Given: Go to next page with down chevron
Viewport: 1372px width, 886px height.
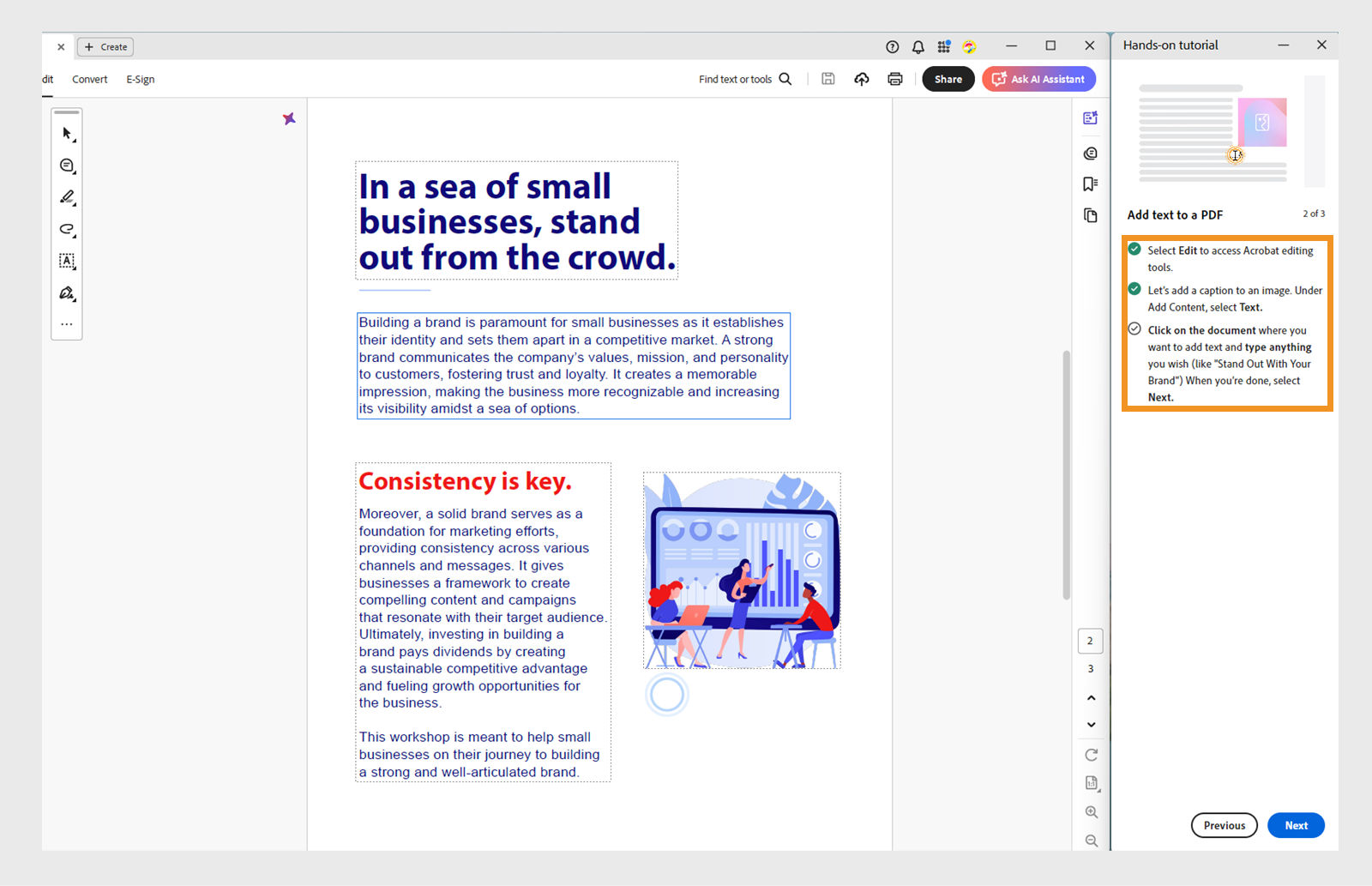Looking at the screenshot, I should click(x=1091, y=725).
